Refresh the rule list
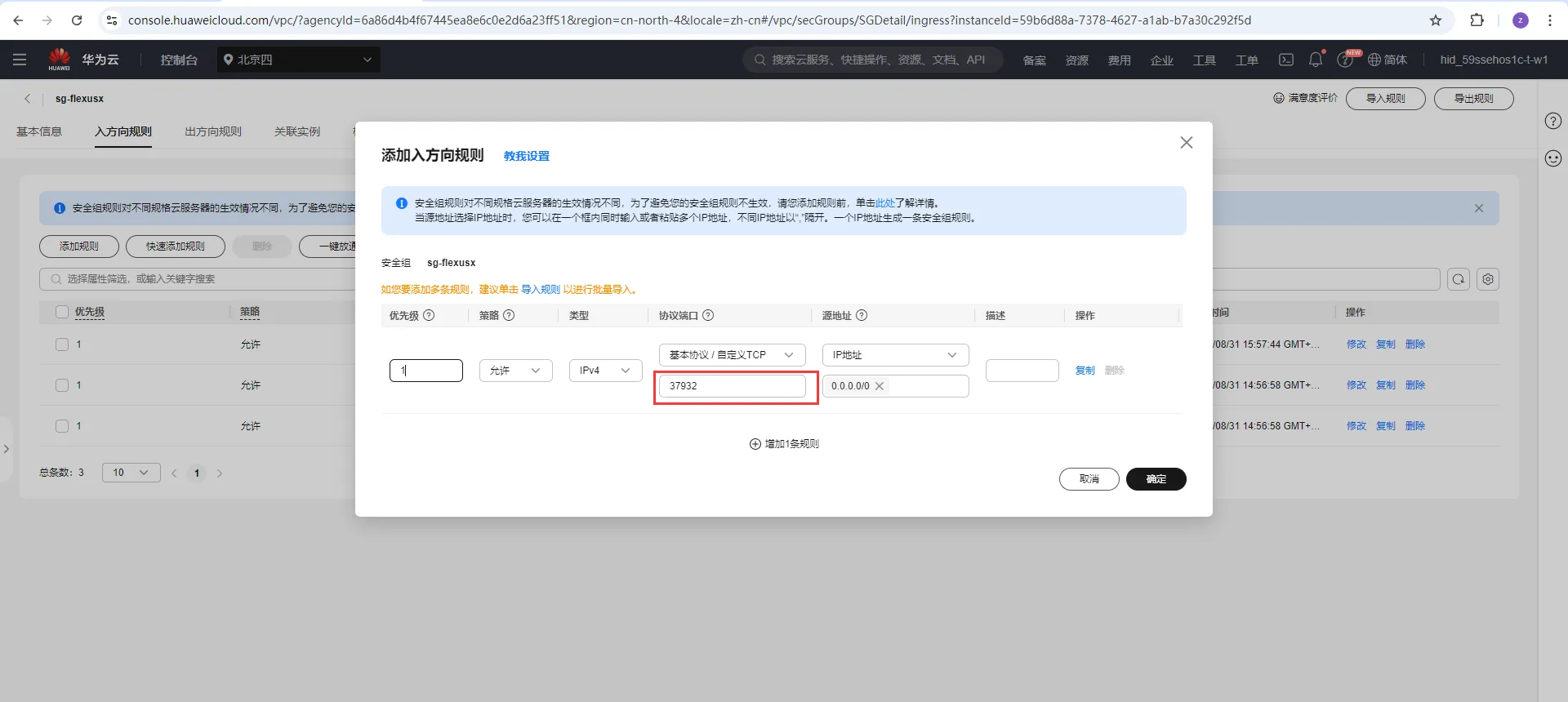The height and width of the screenshot is (702, 1568). coord(1459,279)
